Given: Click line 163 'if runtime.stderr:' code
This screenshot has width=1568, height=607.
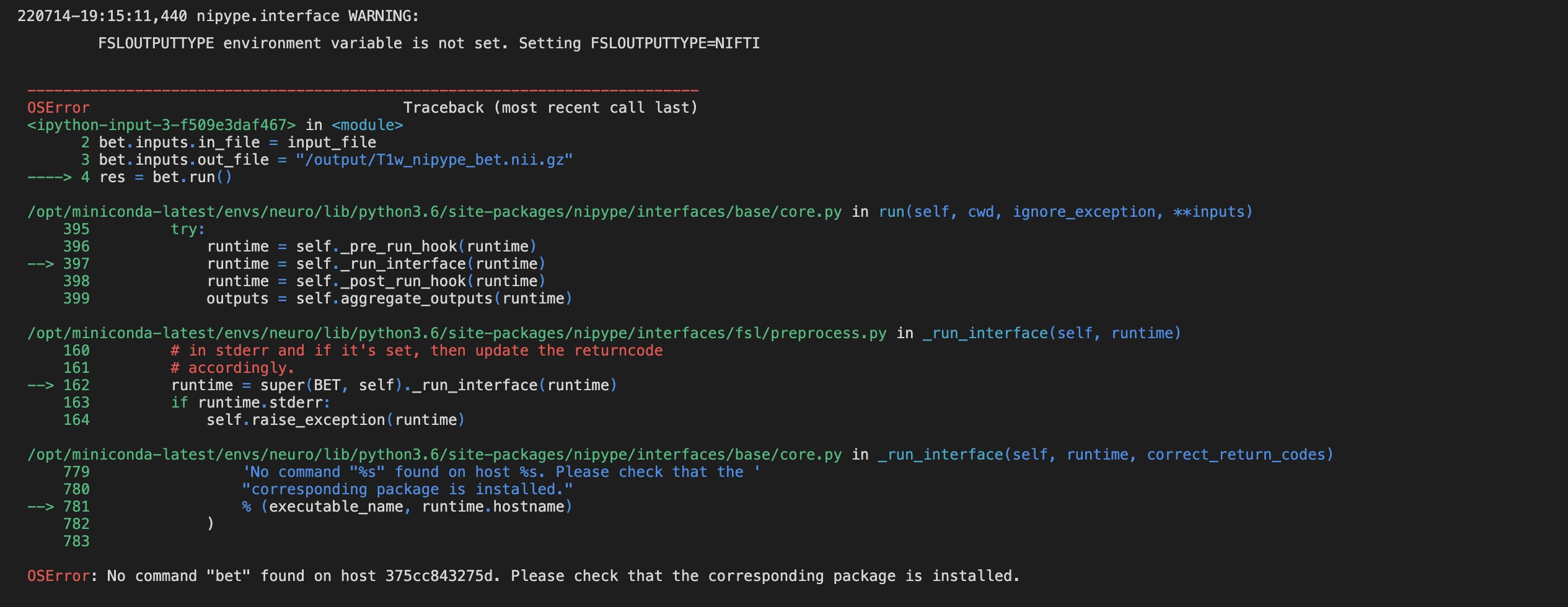Looking at the screenshot, I should 251,403.
